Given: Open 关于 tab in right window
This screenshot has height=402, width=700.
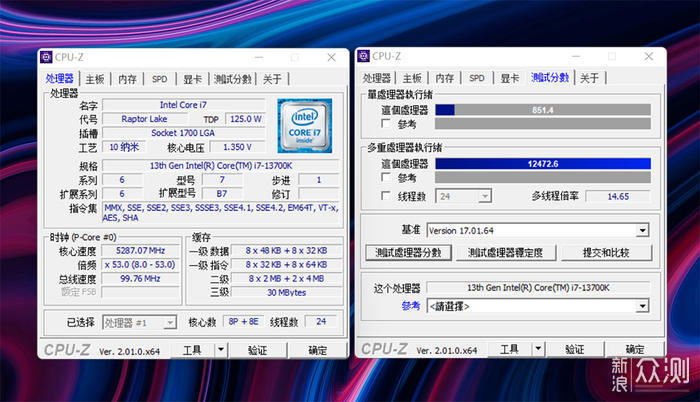Looking at the screenshot, I should [x=589, y=79].
